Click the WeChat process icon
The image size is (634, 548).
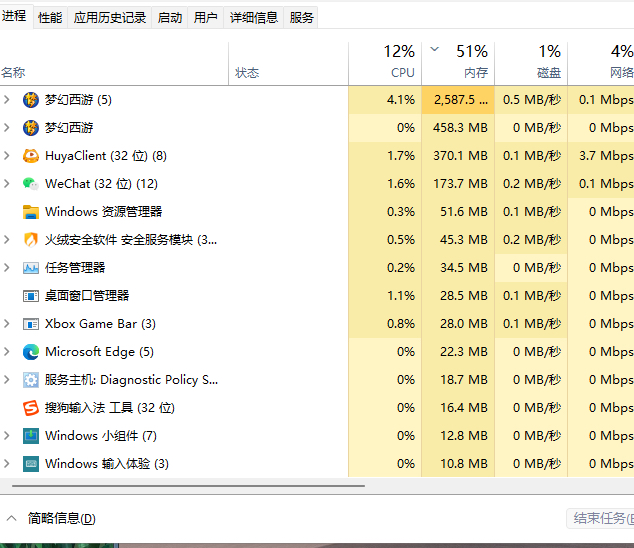[31, 184]
